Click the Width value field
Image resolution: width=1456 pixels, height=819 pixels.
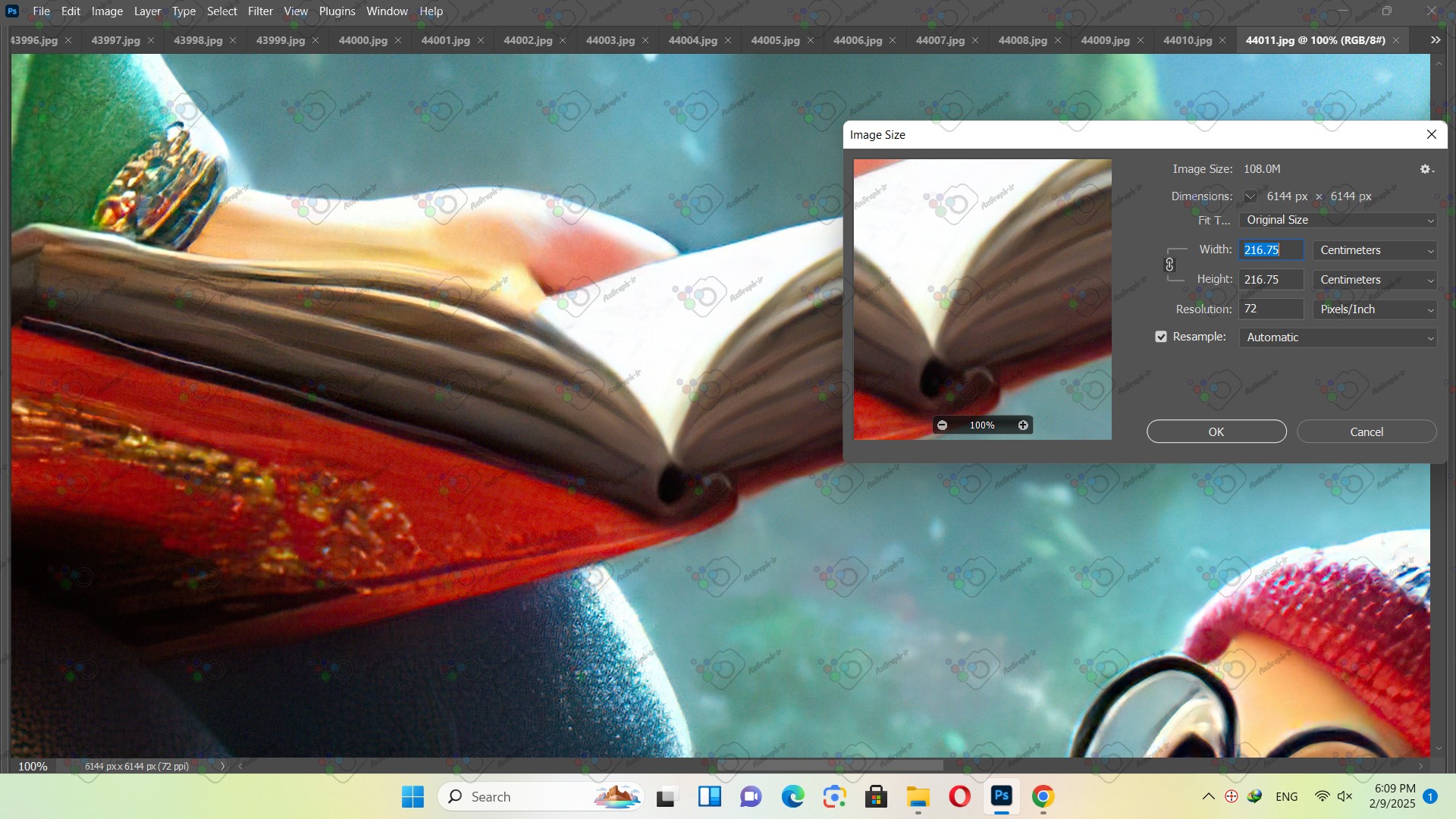(1272, 250)
